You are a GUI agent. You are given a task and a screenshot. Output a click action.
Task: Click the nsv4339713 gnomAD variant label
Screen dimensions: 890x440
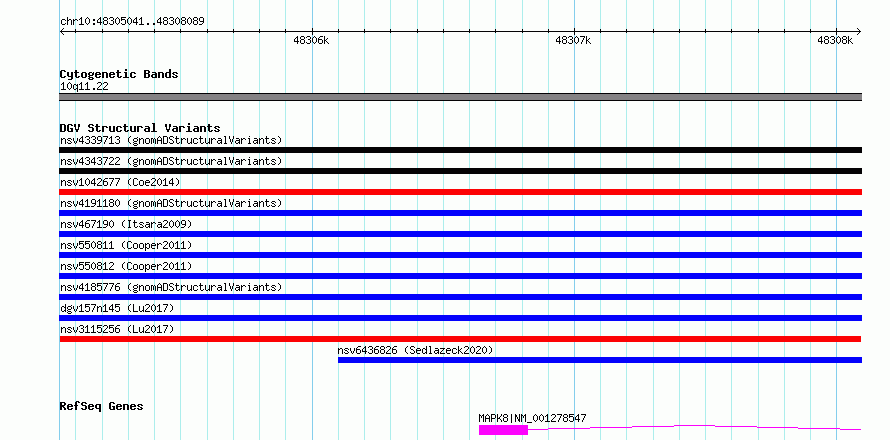[x=171, y=140]
